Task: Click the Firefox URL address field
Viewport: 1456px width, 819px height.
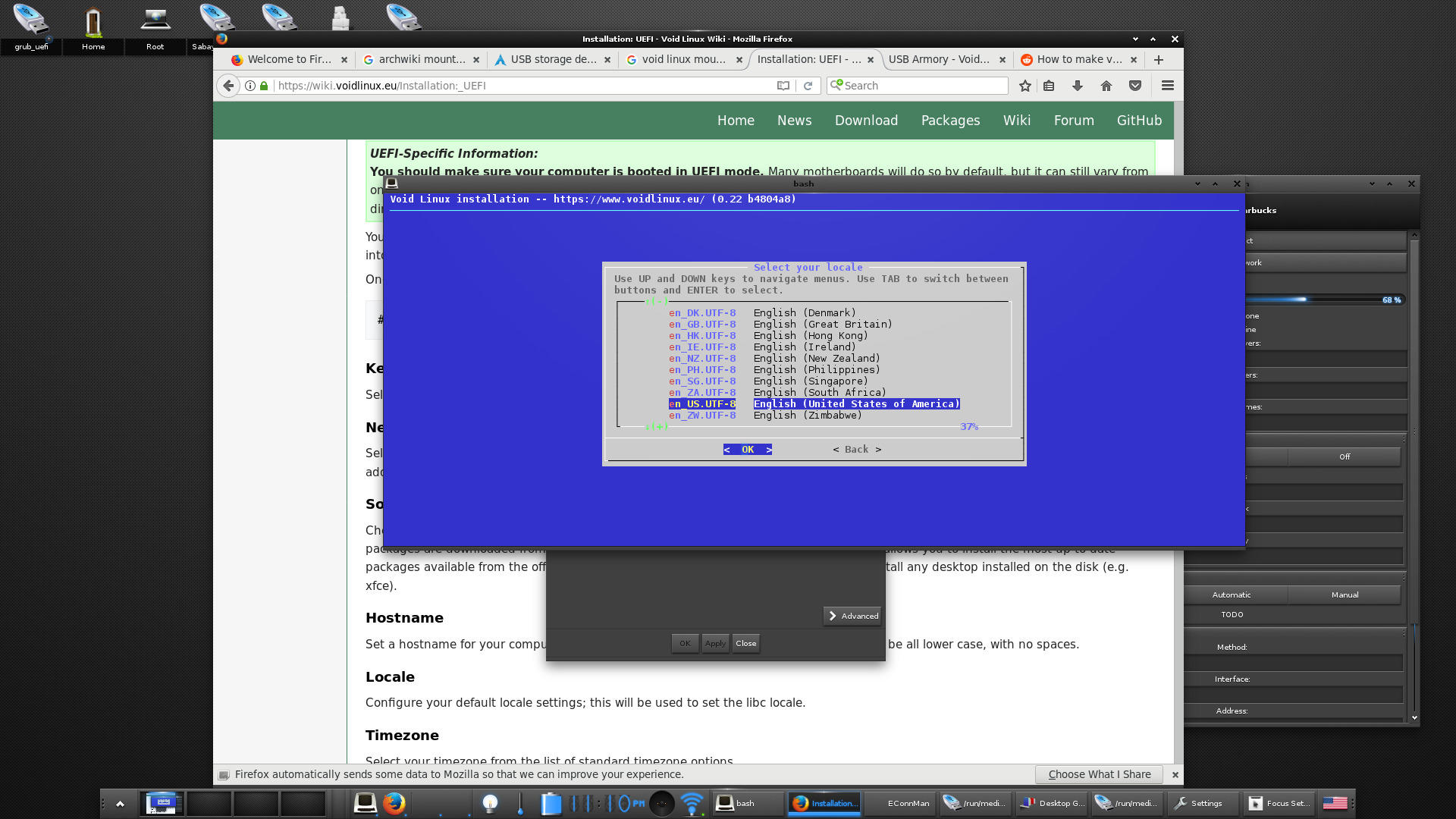Action: tap(523, 86)
